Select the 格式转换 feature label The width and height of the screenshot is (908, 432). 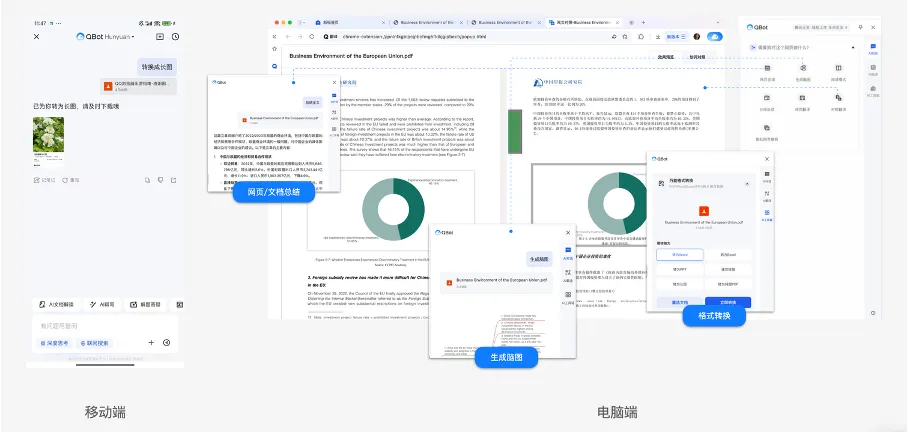[712, 316]
